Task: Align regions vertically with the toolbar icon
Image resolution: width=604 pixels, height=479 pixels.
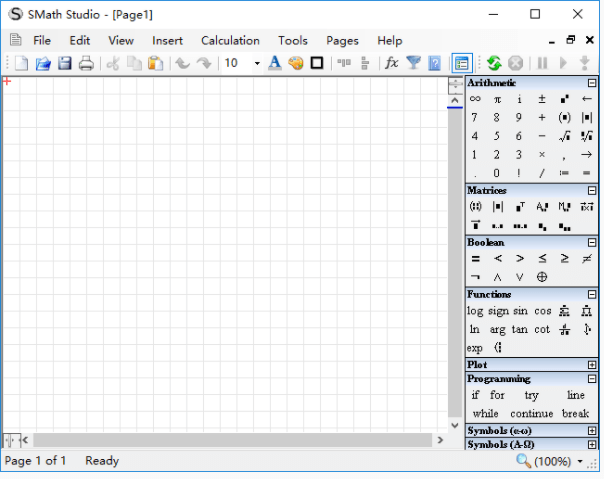Action: point(365,63)
